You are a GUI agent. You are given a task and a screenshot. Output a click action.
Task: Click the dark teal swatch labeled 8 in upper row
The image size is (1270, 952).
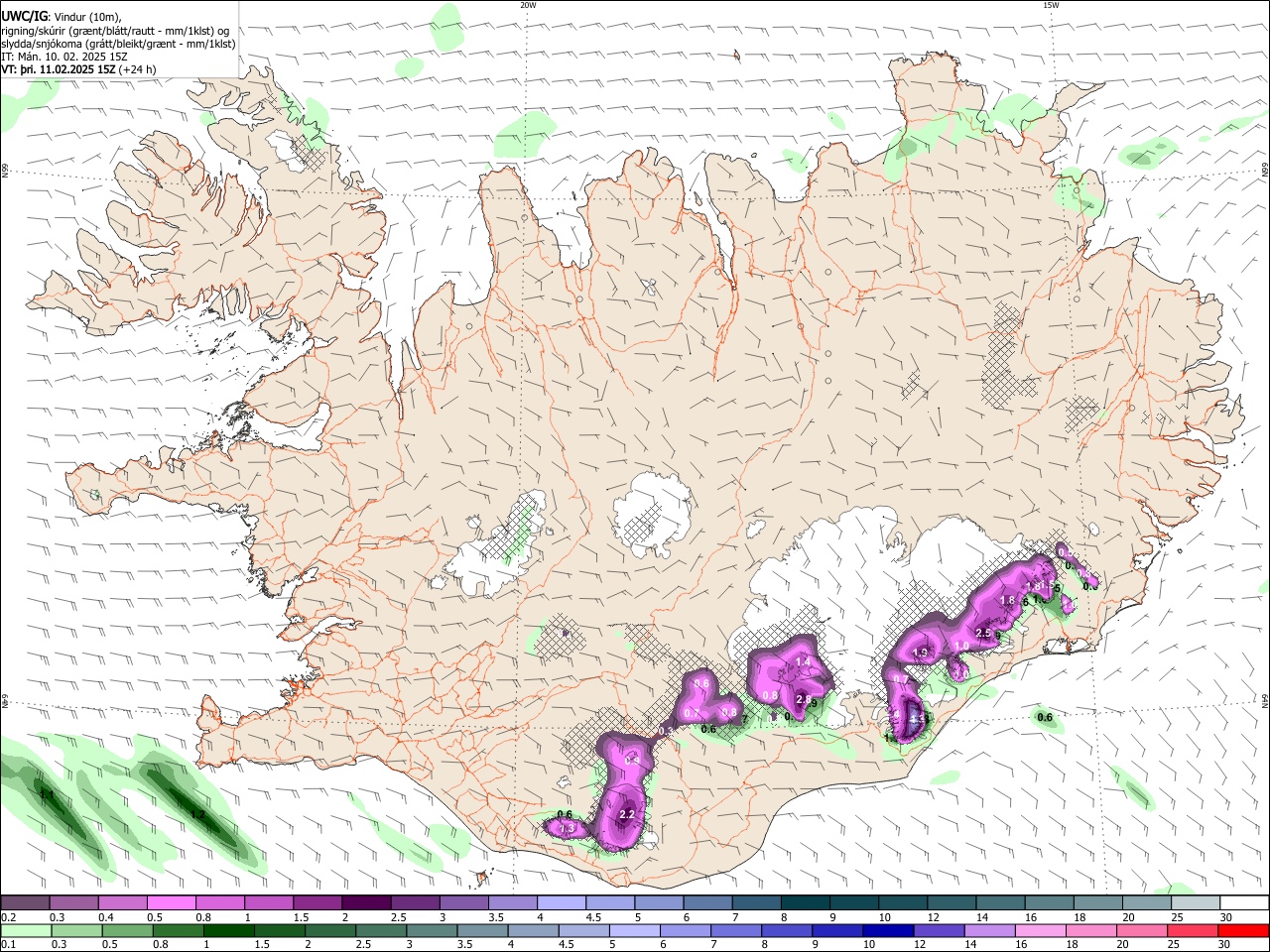pyautogui.click(x=804, y=902)
